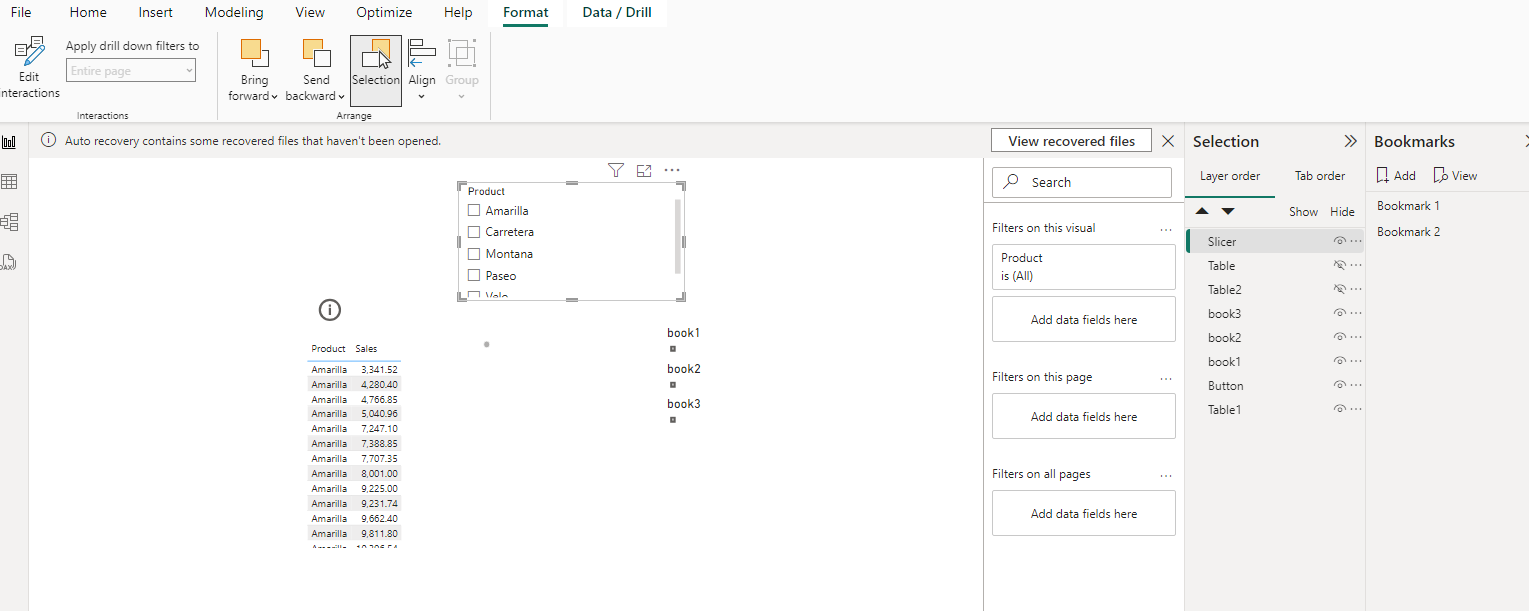
Task: Switch to Report view in left sidebar
Action: 9,142
